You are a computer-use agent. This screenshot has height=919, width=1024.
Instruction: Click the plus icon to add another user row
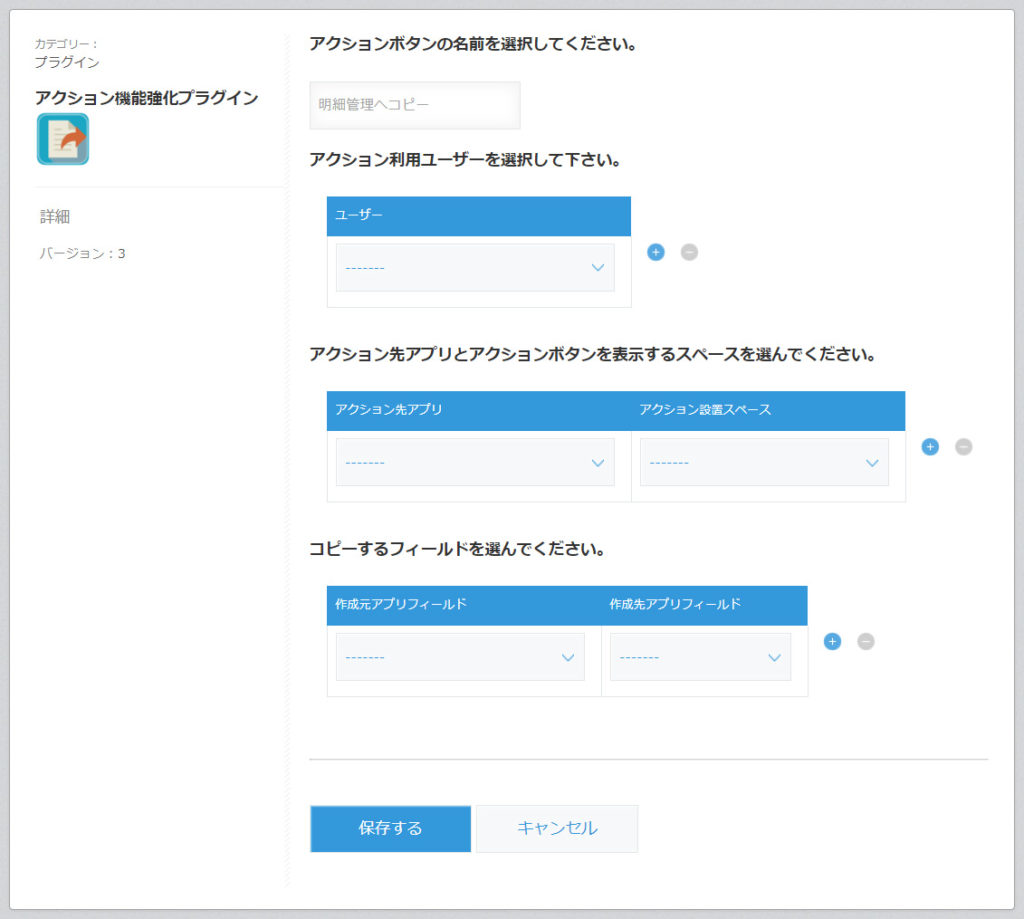pos(655,252)
